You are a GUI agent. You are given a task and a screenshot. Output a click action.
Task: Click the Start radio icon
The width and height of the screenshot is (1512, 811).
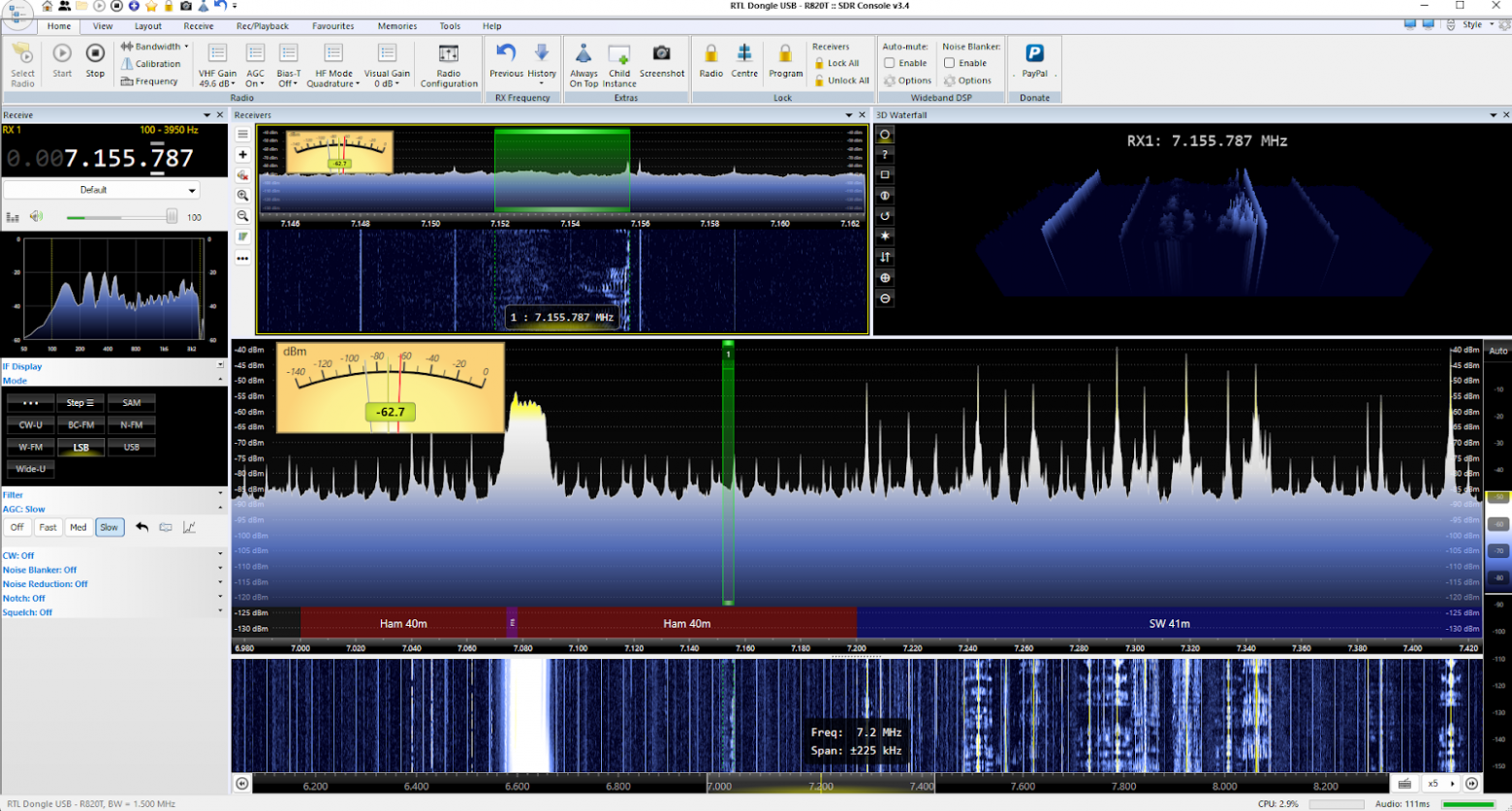[x=62, y=54]
